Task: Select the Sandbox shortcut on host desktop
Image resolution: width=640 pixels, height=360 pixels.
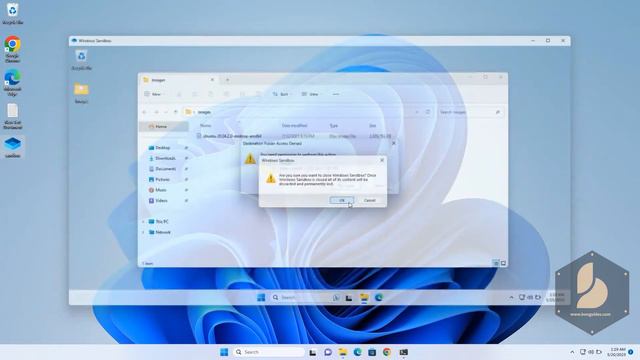Action: point(13,147)
